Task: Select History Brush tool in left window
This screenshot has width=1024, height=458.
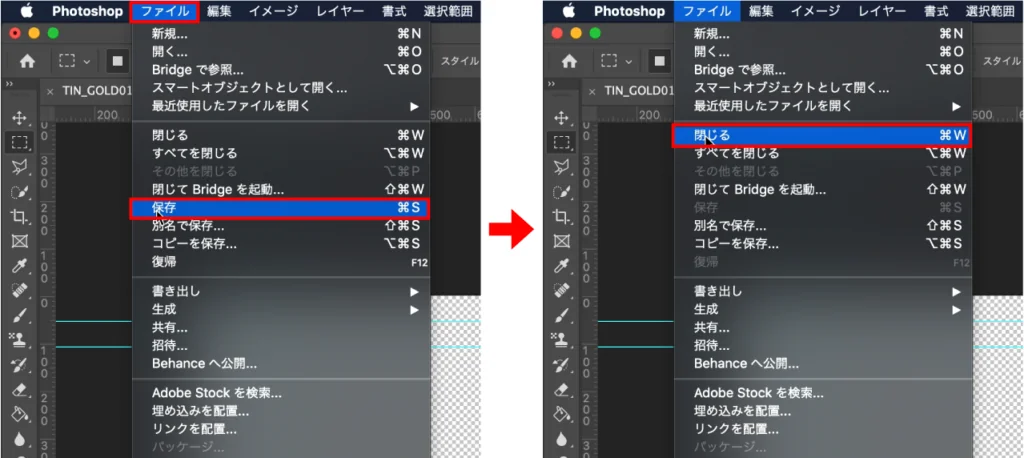Action: click(20, 365)
